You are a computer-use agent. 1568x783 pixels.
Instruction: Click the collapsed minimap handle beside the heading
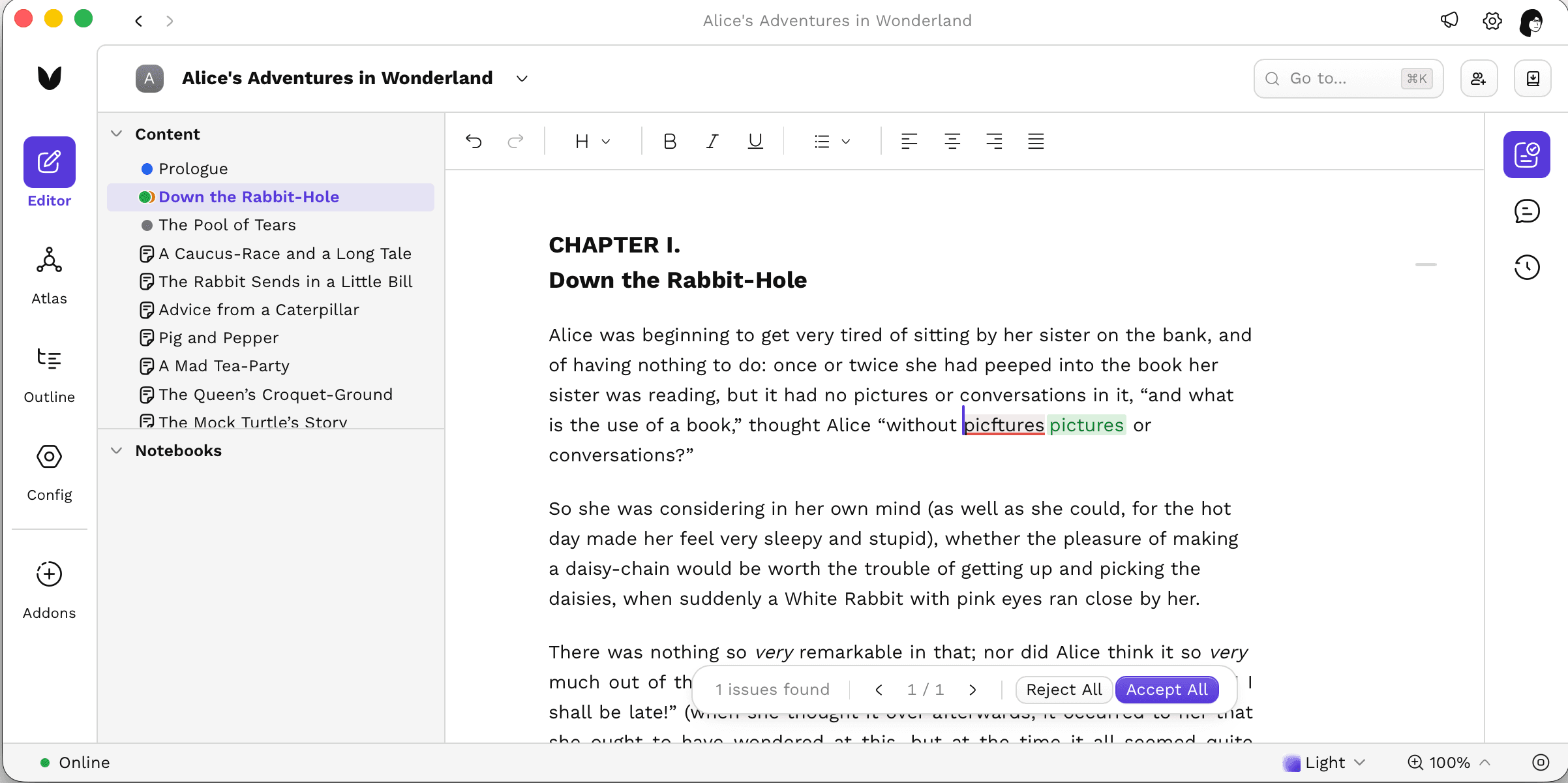point(1426,264)
